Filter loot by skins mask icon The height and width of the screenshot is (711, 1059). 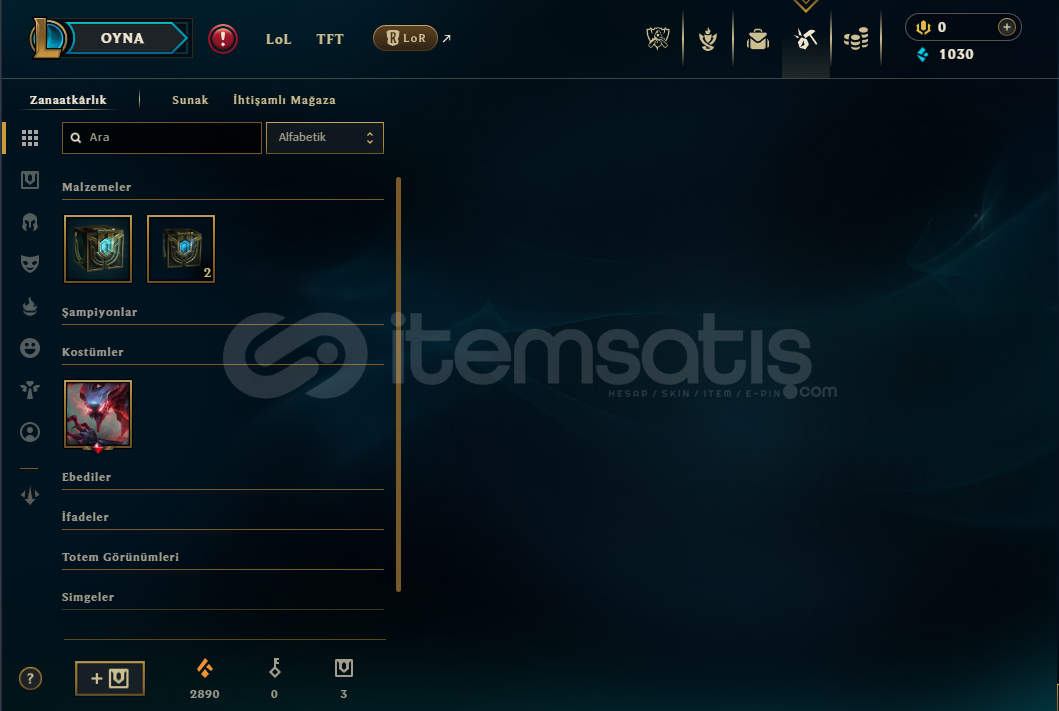(30, 263)
